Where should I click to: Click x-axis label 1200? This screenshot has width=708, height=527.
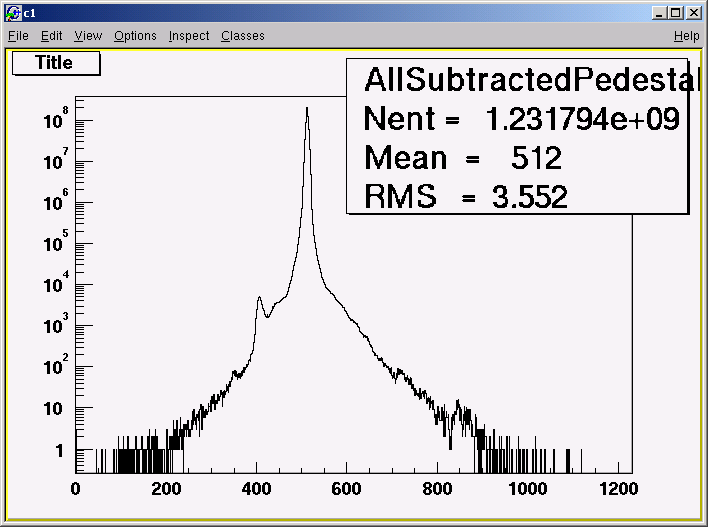click(619, 489)
